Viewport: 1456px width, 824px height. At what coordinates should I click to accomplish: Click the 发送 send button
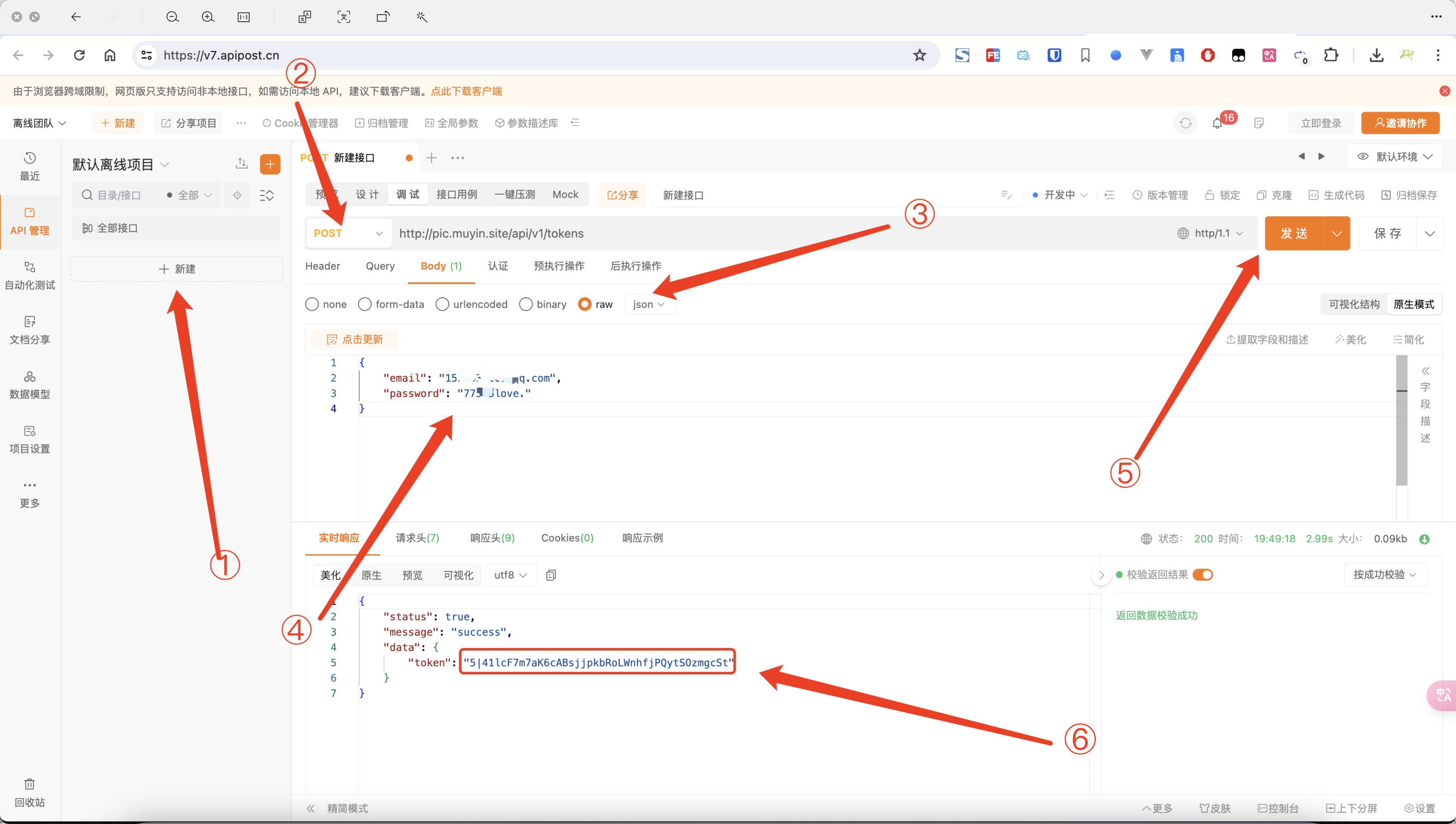click(1294, 233)
